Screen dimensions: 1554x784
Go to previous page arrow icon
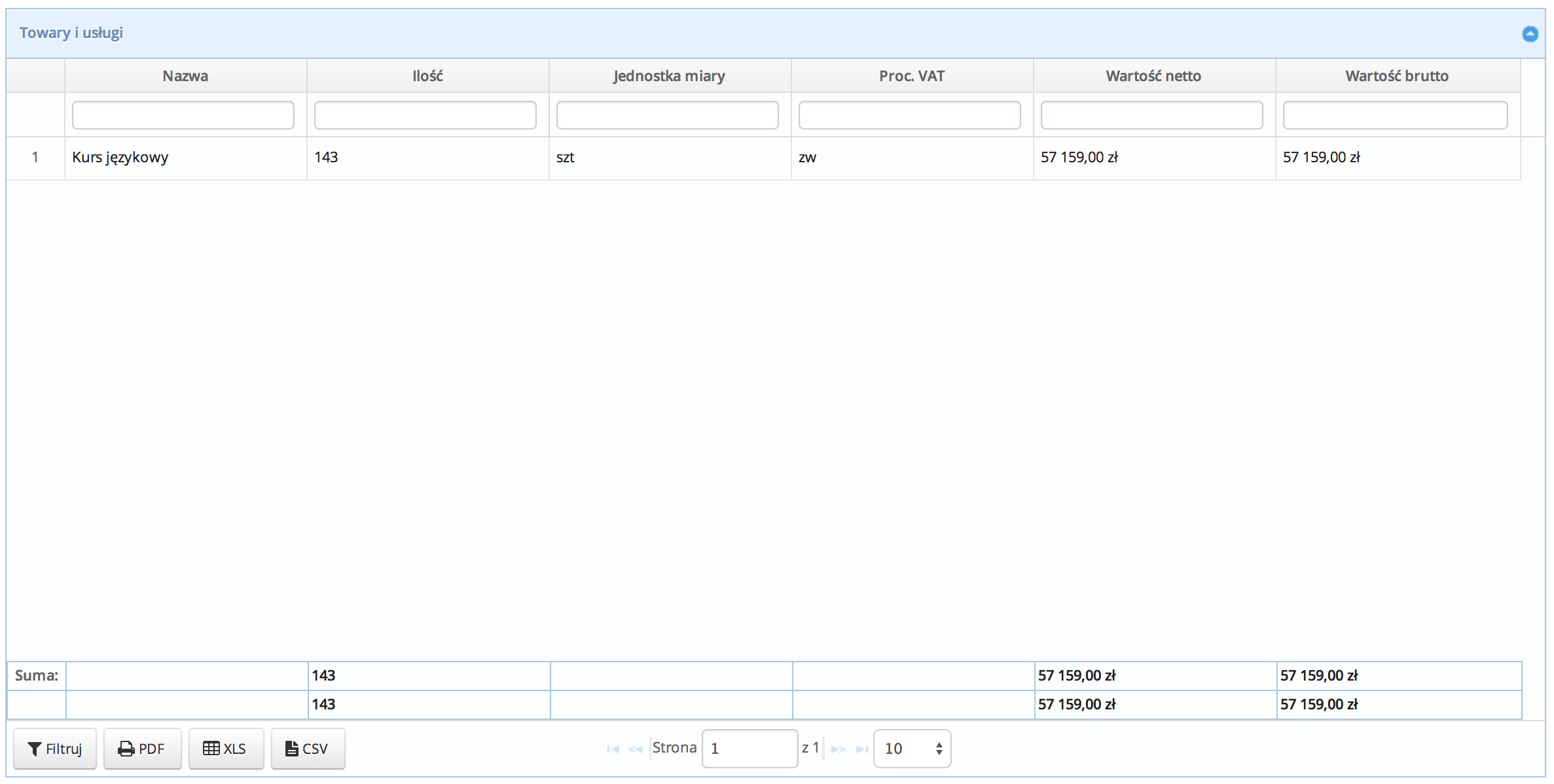click(x=635, y=749)
